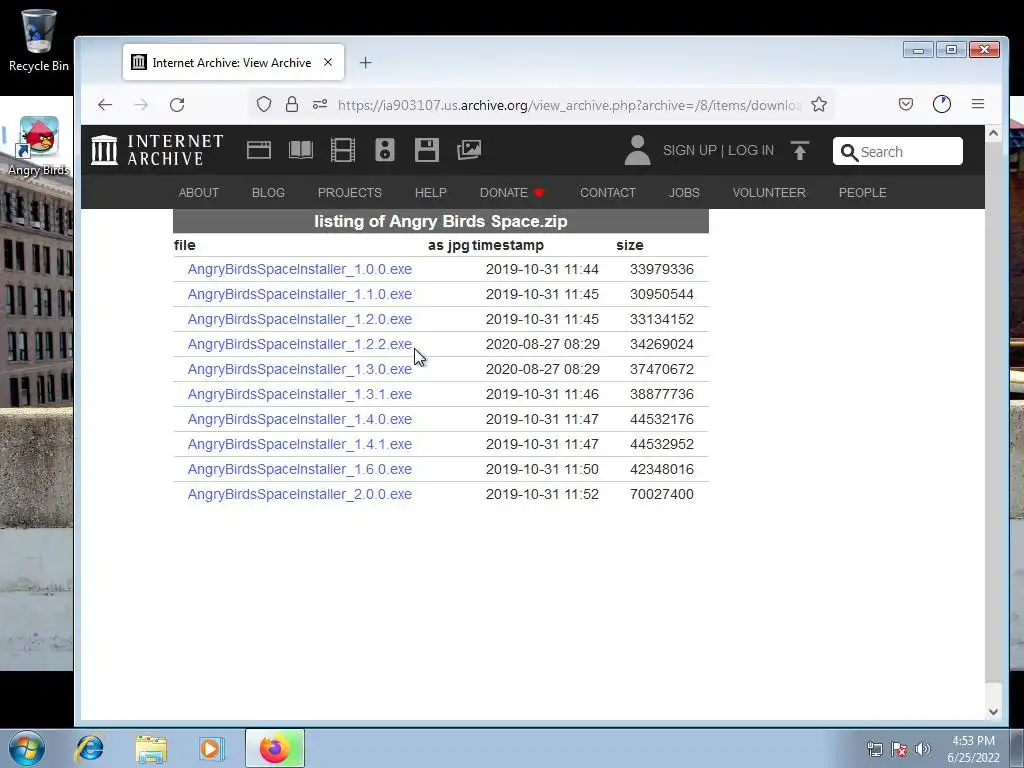The width and height of the screenshot is (1024, 768).
Task: Close the Internet Archive tab
Action: tap(328, 62)
